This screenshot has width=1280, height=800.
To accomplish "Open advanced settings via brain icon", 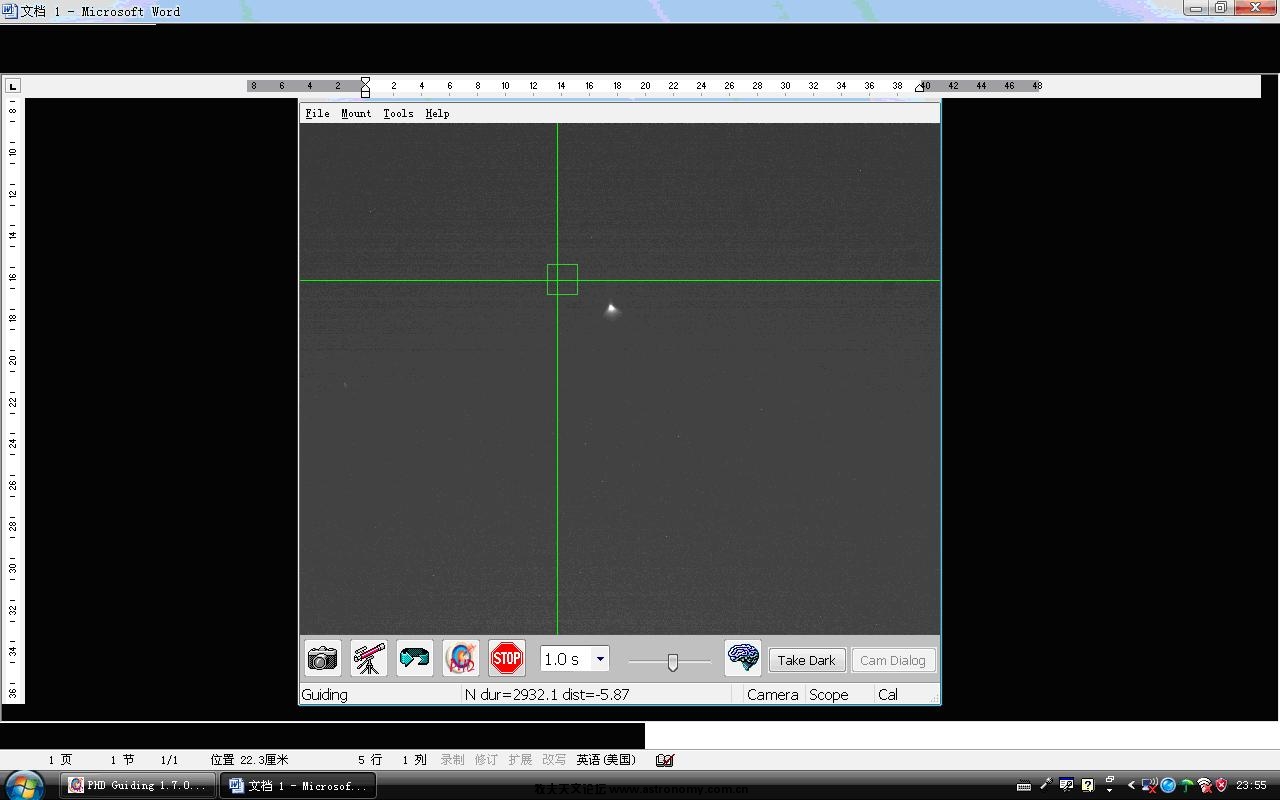I will [743, 658].
